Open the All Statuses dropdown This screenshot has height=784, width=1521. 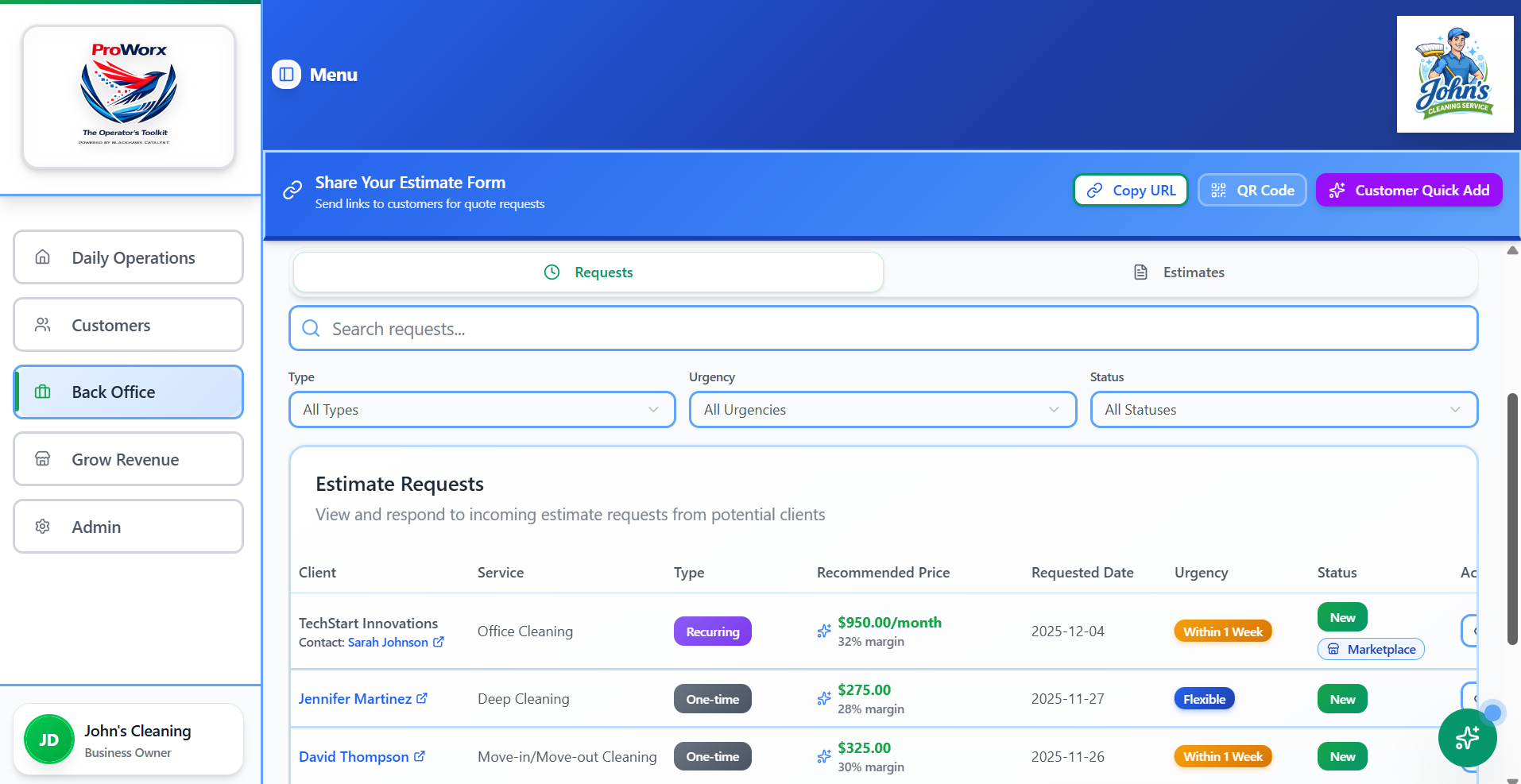point(1283,409)
